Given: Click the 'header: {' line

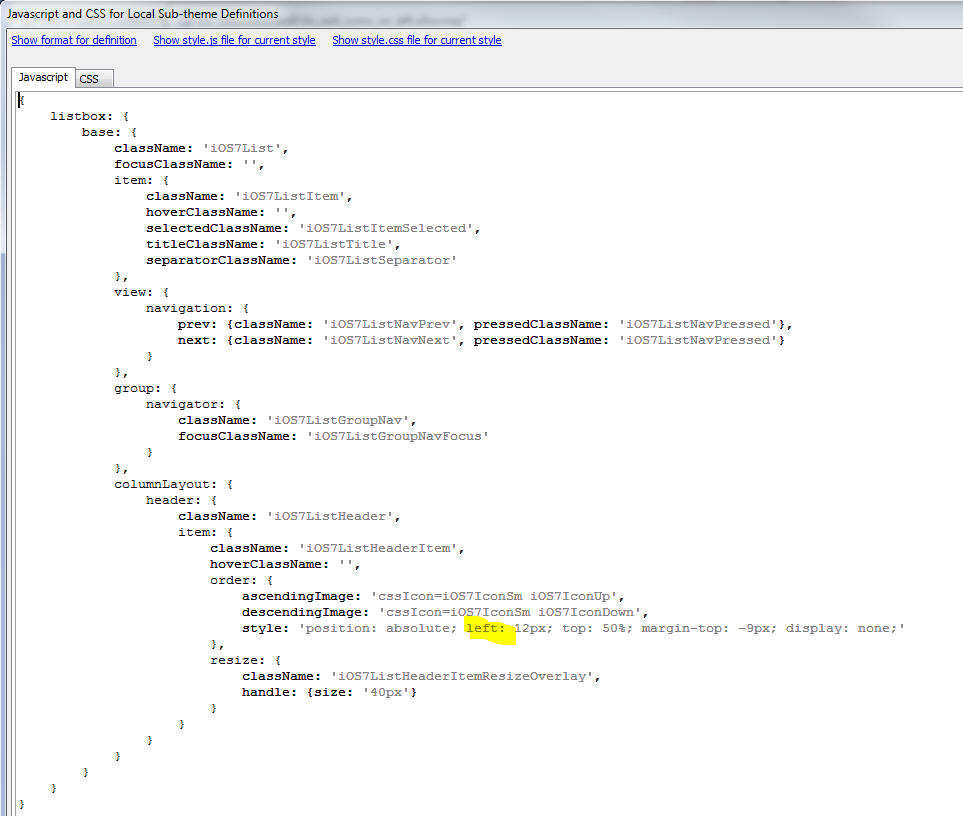Looking at the screenshot, I should [x=181, y=500].
